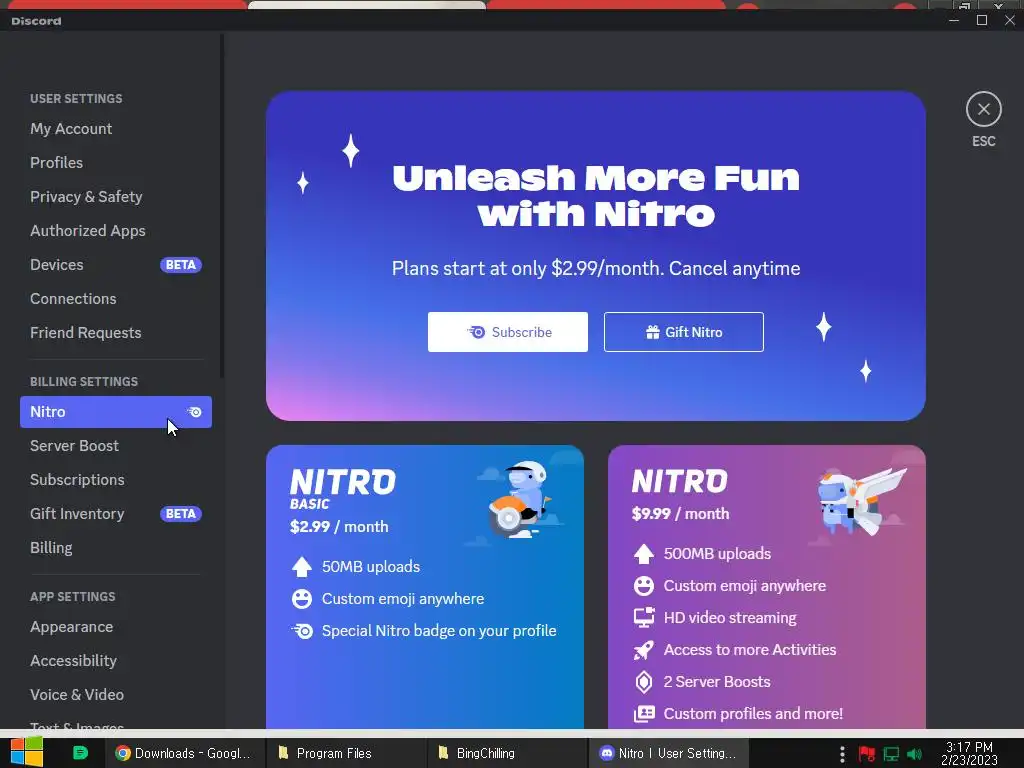Click the 2 Server Boosts gem icon

coord(644,682)
